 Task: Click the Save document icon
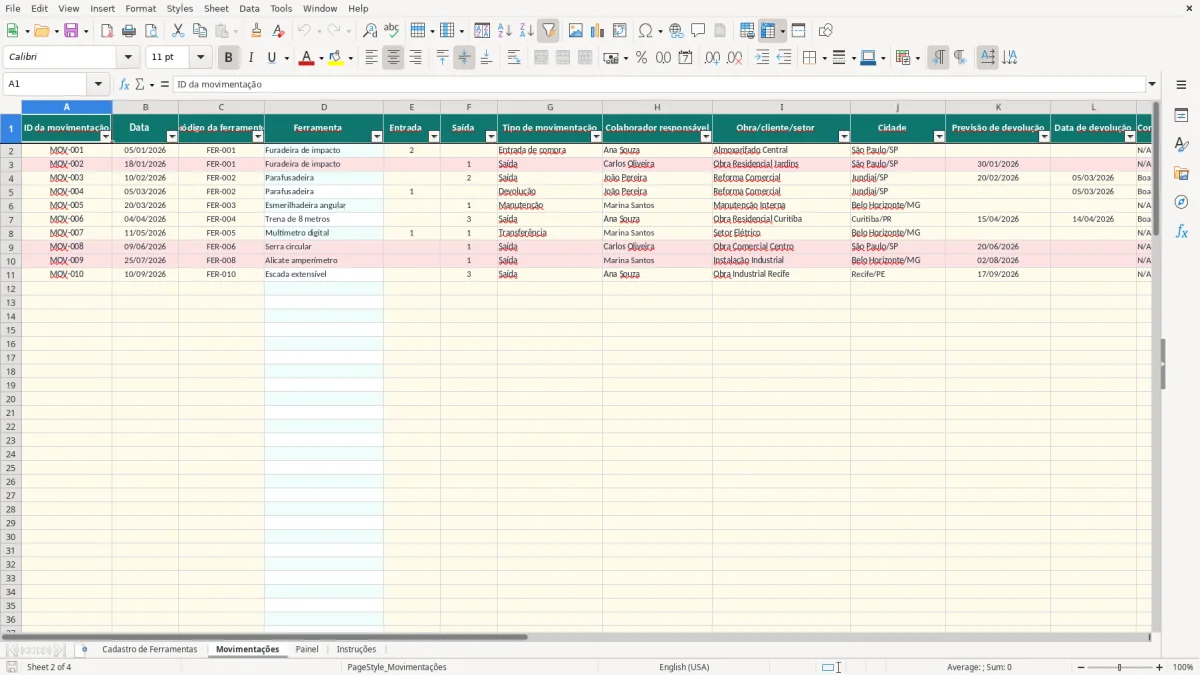[x=71, y=31]
